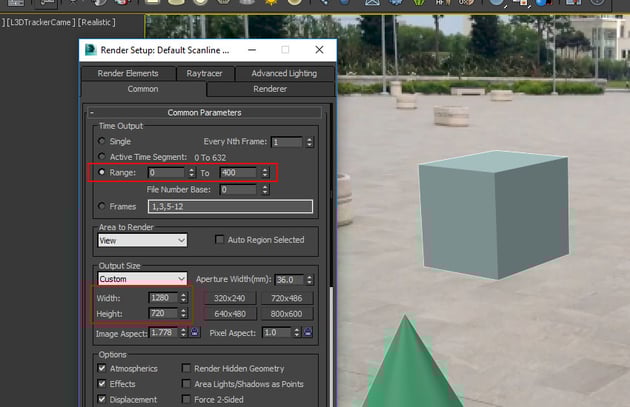Minimize the Render Setup dialog
Screen dimensions: 630x407
(252, 50)
